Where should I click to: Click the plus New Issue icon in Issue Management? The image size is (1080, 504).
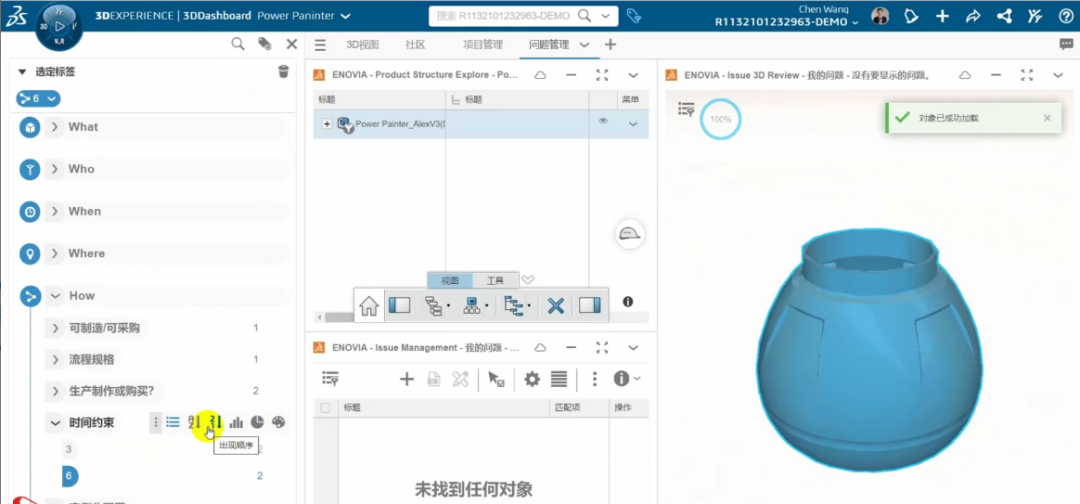[407, 379]
